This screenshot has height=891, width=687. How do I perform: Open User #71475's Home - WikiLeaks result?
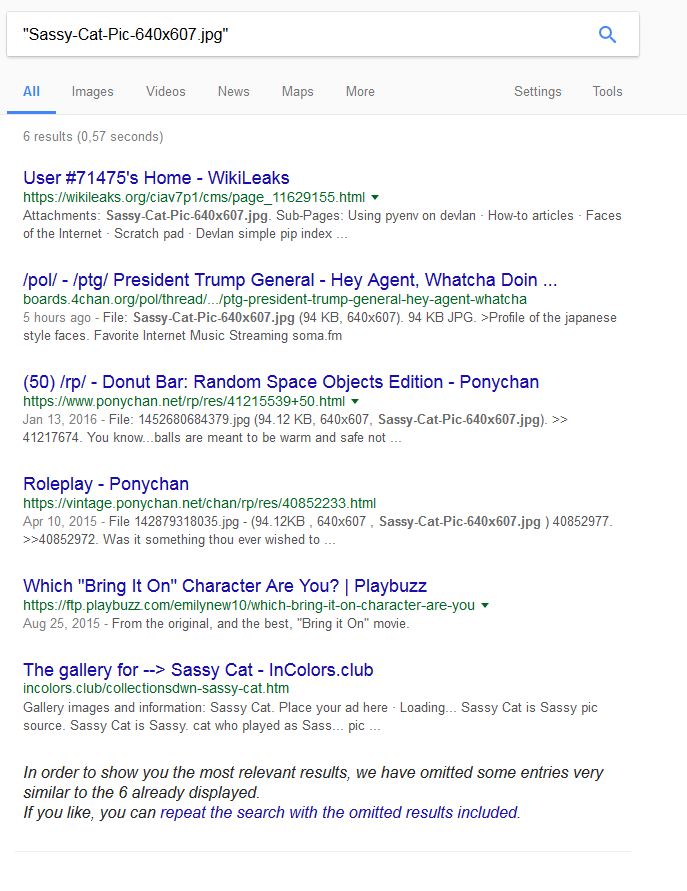point(156,178)
